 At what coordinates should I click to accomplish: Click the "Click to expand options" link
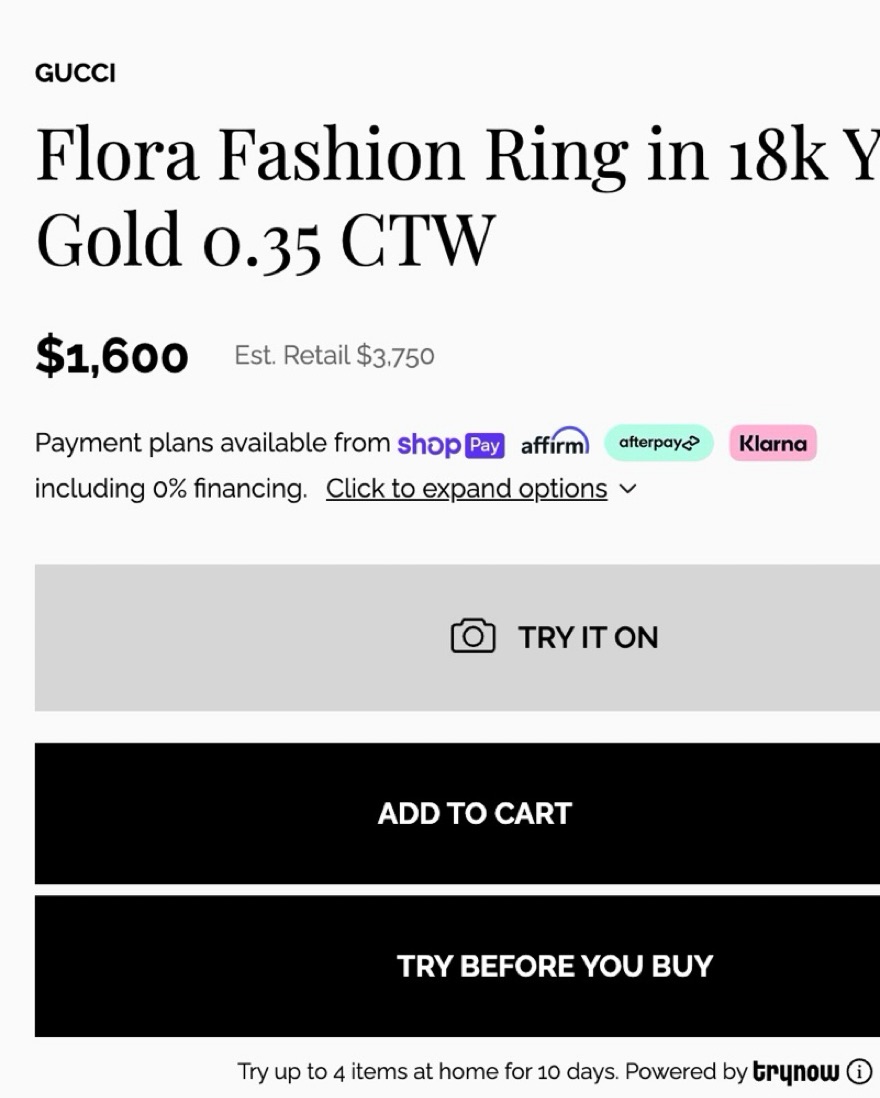tap(466, 489)
